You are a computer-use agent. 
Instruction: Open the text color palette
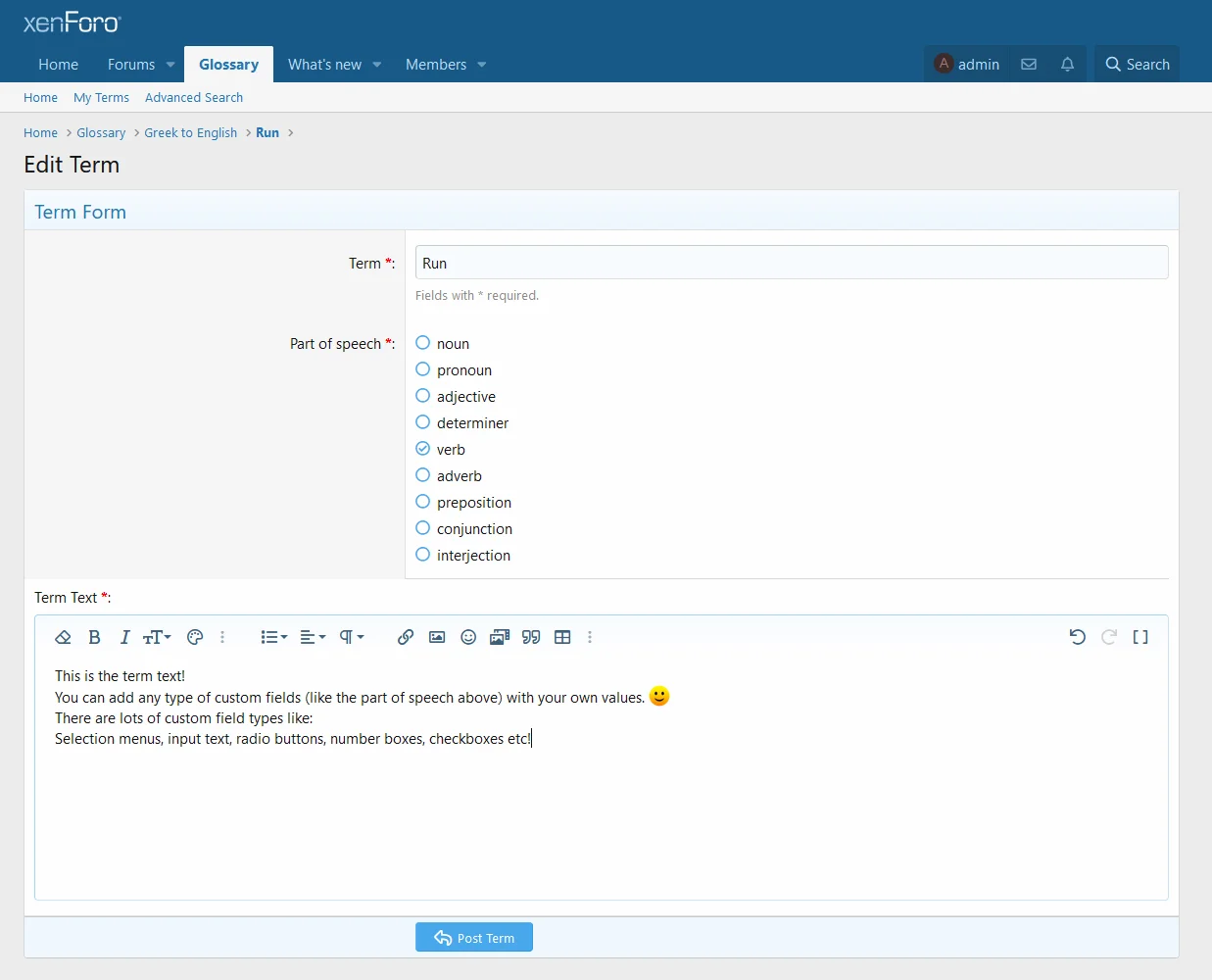(195, 637)
